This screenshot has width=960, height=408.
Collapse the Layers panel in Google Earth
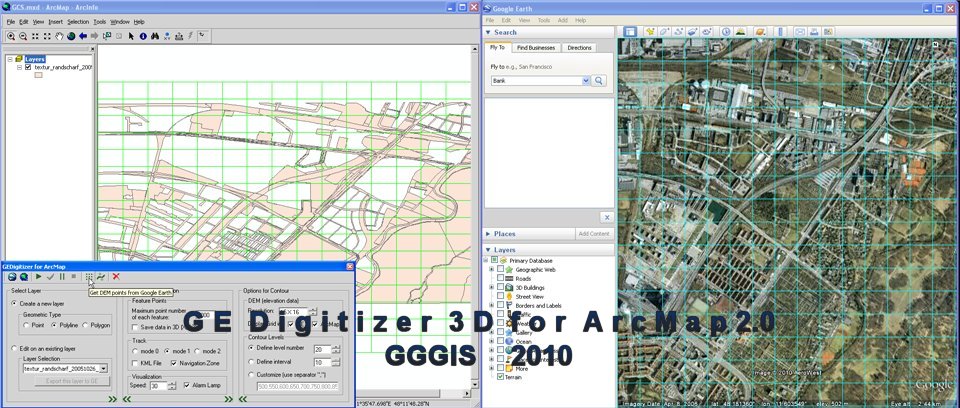click(489, 250)
